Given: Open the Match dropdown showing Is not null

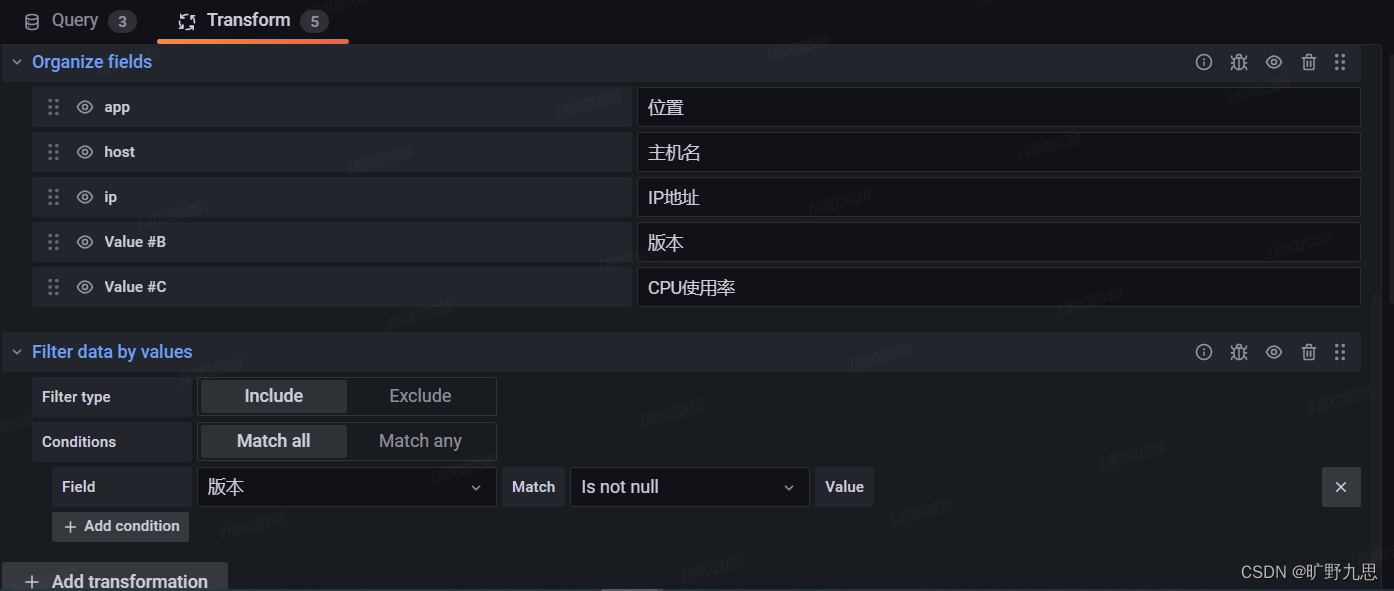Looking at the screenshot, I should point(689,487).
